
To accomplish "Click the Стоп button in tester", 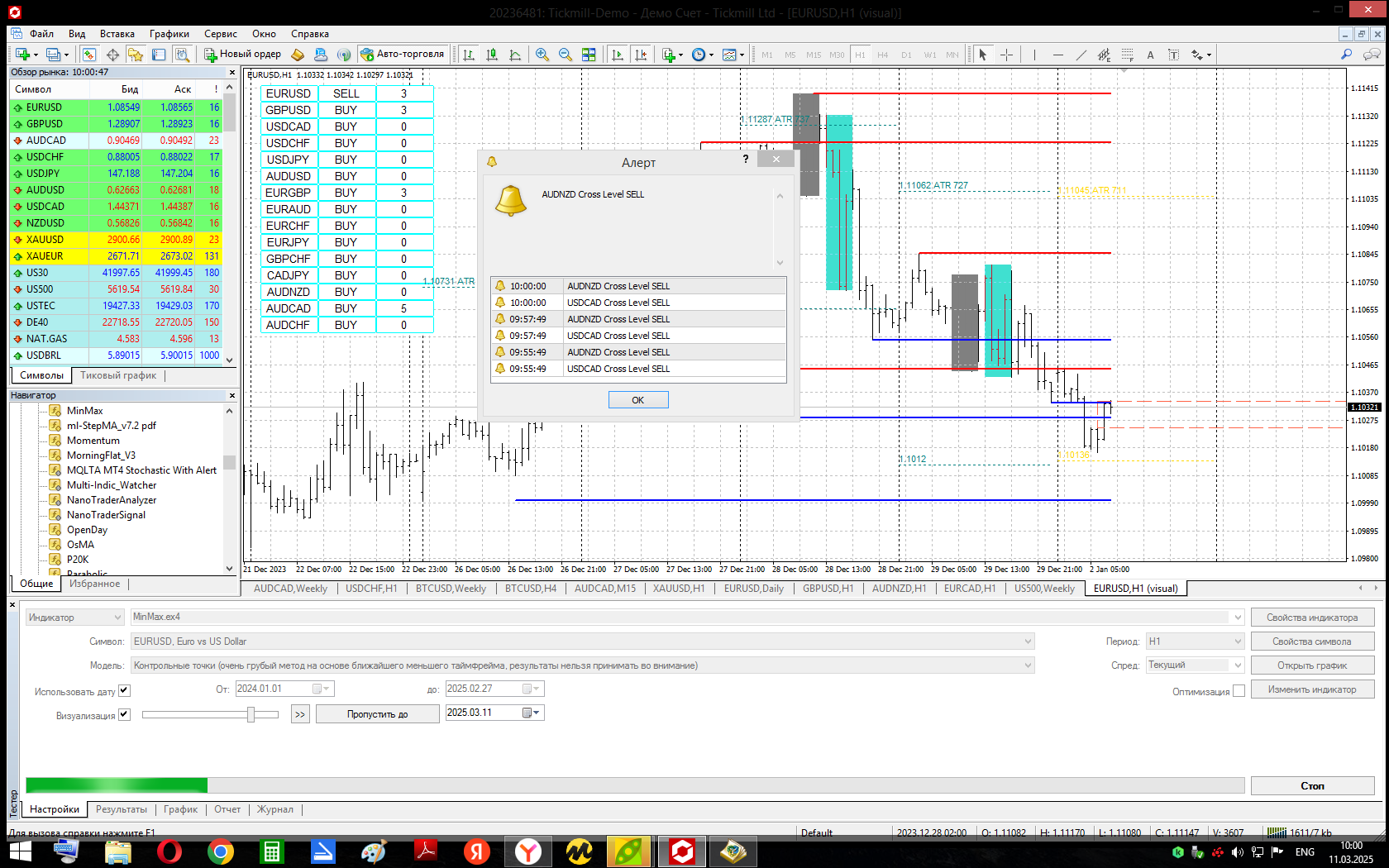I will [1312, 786].
